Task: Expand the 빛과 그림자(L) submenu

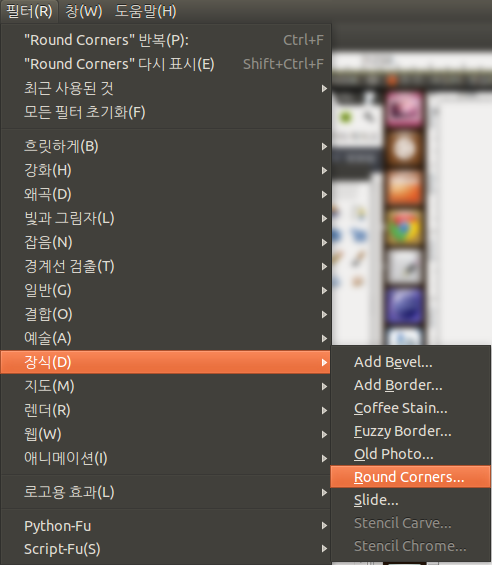Action: (166, 218)
